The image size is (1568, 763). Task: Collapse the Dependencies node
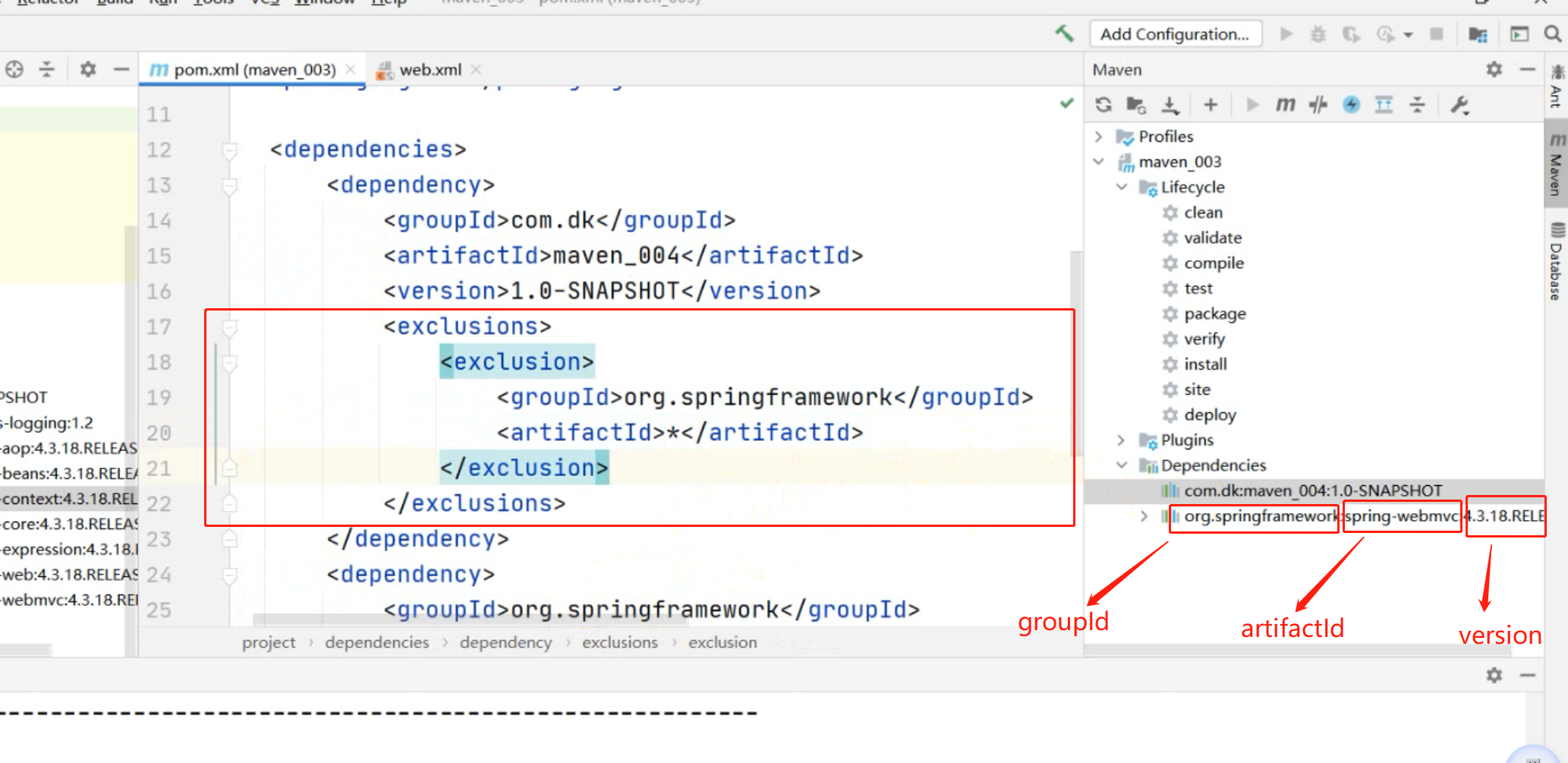1122,465
